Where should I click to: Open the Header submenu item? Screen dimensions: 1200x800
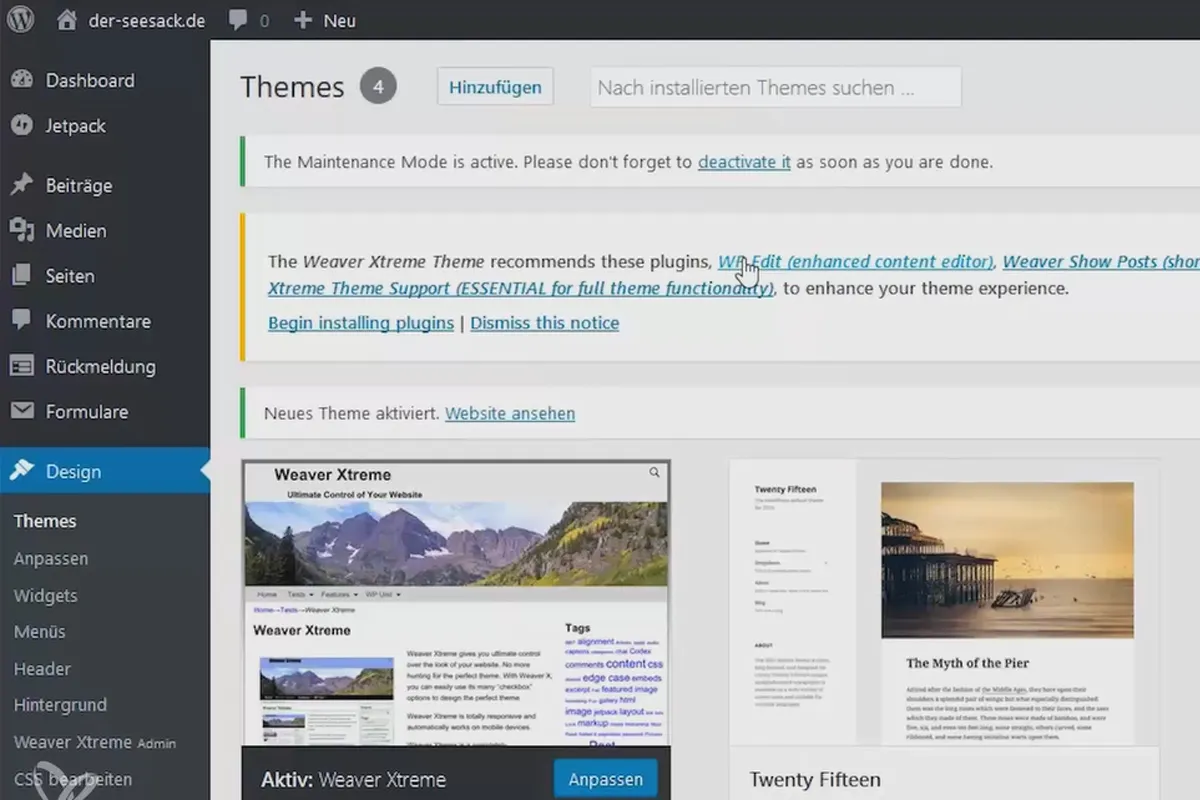pyautogui.click(x=42, y=668)
